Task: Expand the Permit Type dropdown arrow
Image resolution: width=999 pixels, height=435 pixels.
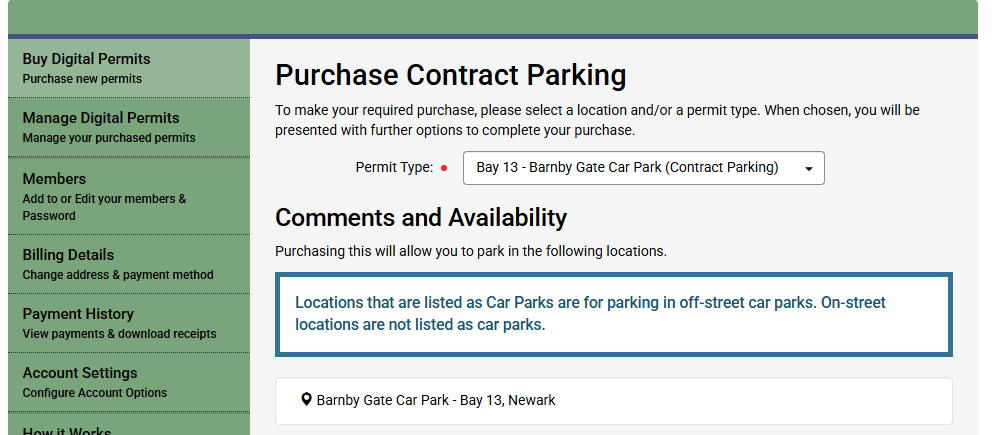Action: pyautogui.click(x=808, y=168)
